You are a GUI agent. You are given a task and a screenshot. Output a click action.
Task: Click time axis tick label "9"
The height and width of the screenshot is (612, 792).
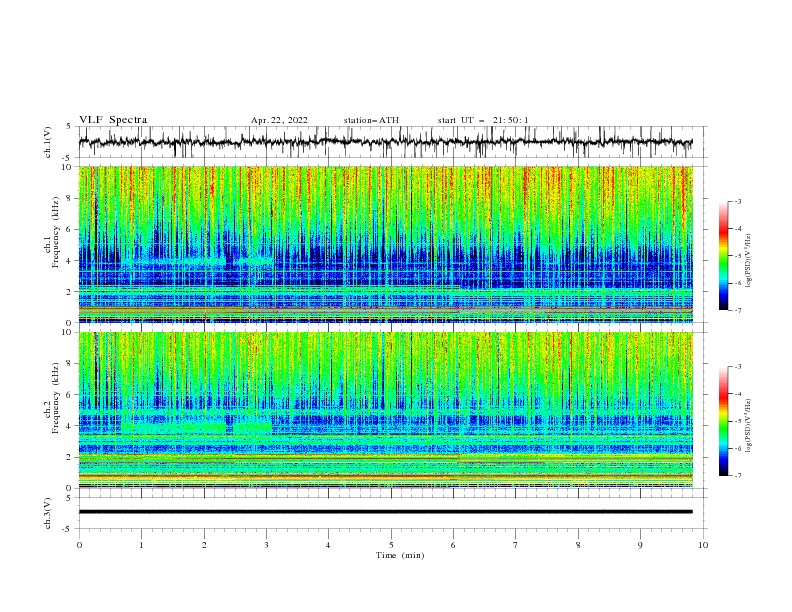pos(640,545)
